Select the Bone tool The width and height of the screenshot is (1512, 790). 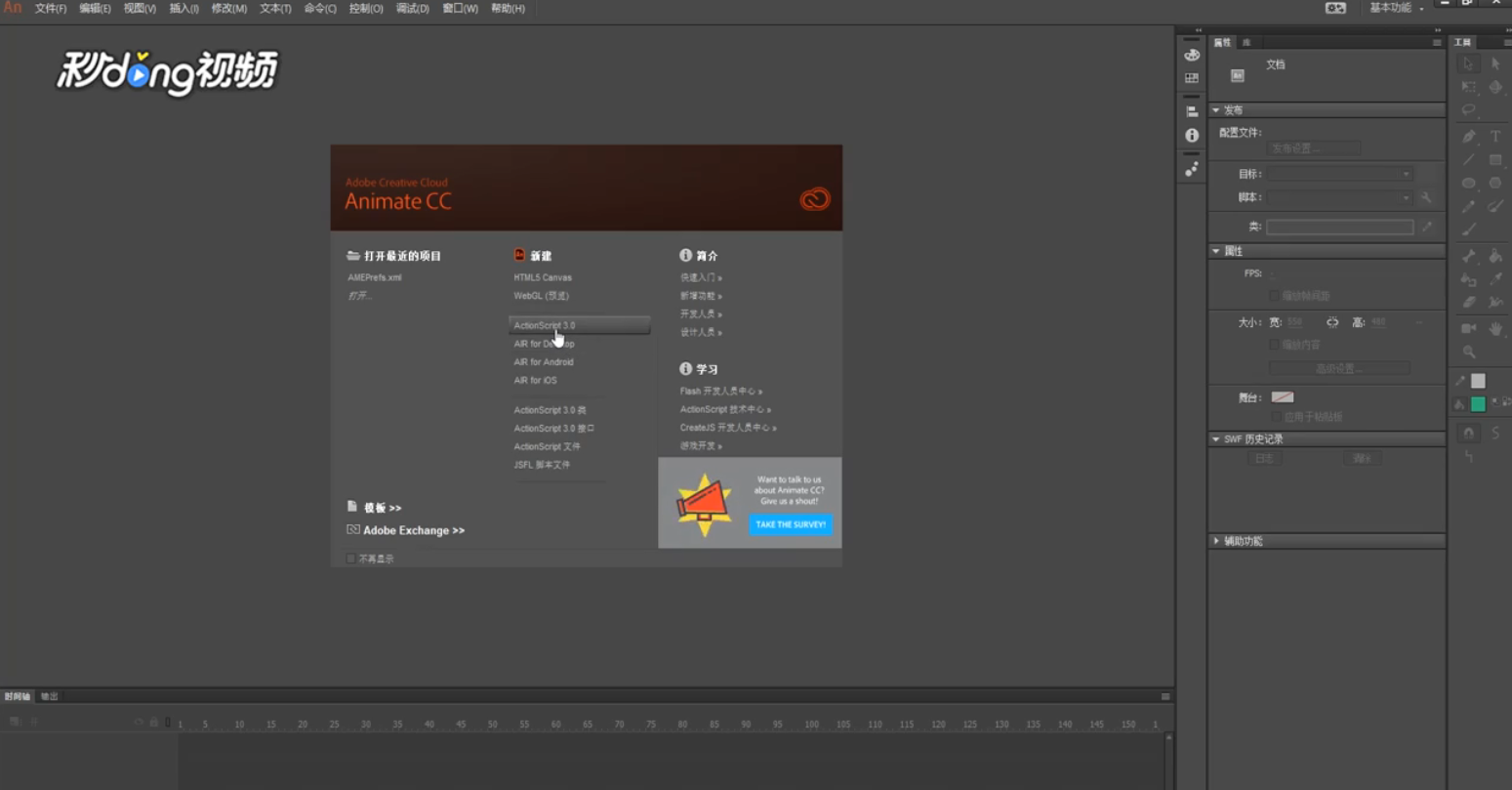[1468, 256]
